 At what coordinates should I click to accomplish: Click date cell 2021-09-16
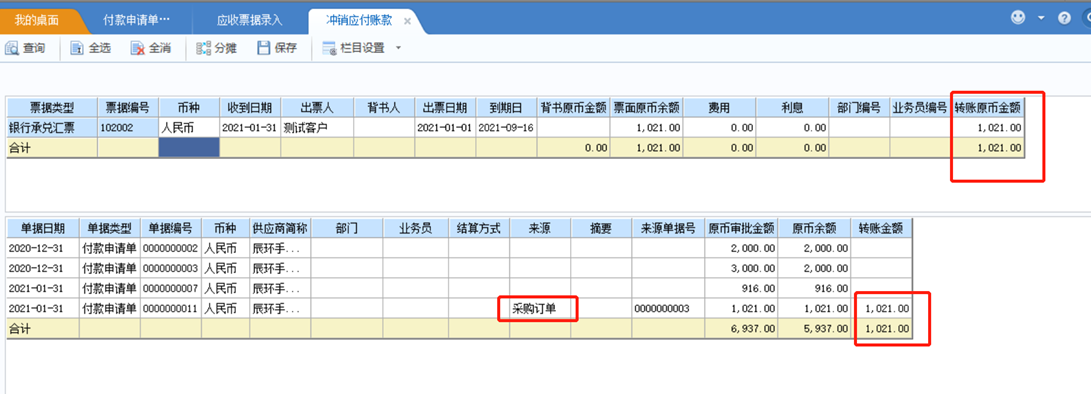coord(507,127)
